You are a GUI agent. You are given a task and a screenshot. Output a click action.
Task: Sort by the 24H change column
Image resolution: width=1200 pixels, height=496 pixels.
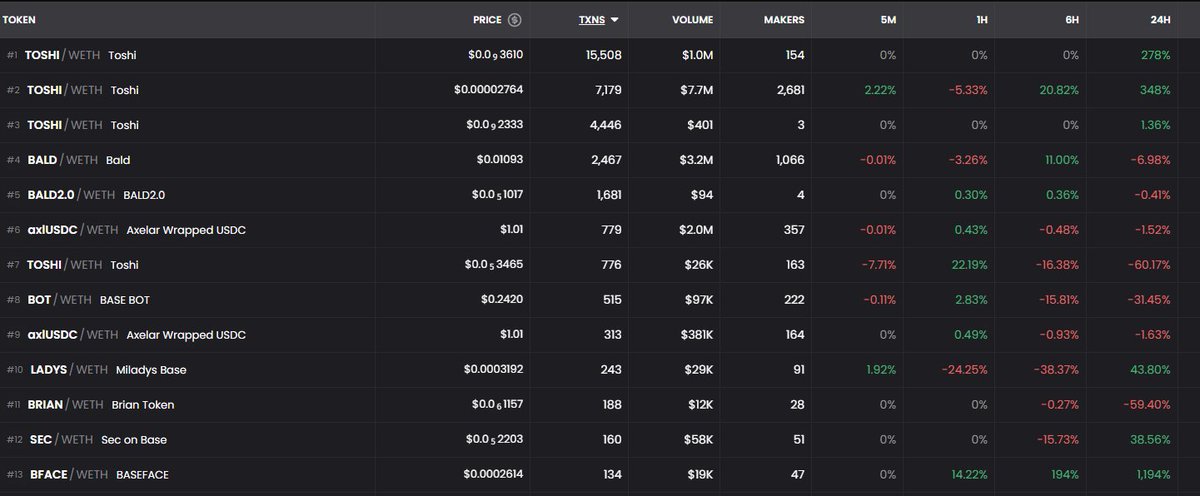[1160, 20]
